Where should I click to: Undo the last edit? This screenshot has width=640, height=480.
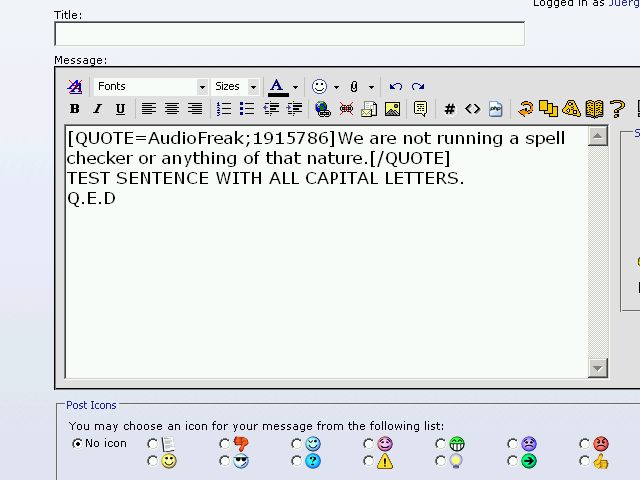396,87
